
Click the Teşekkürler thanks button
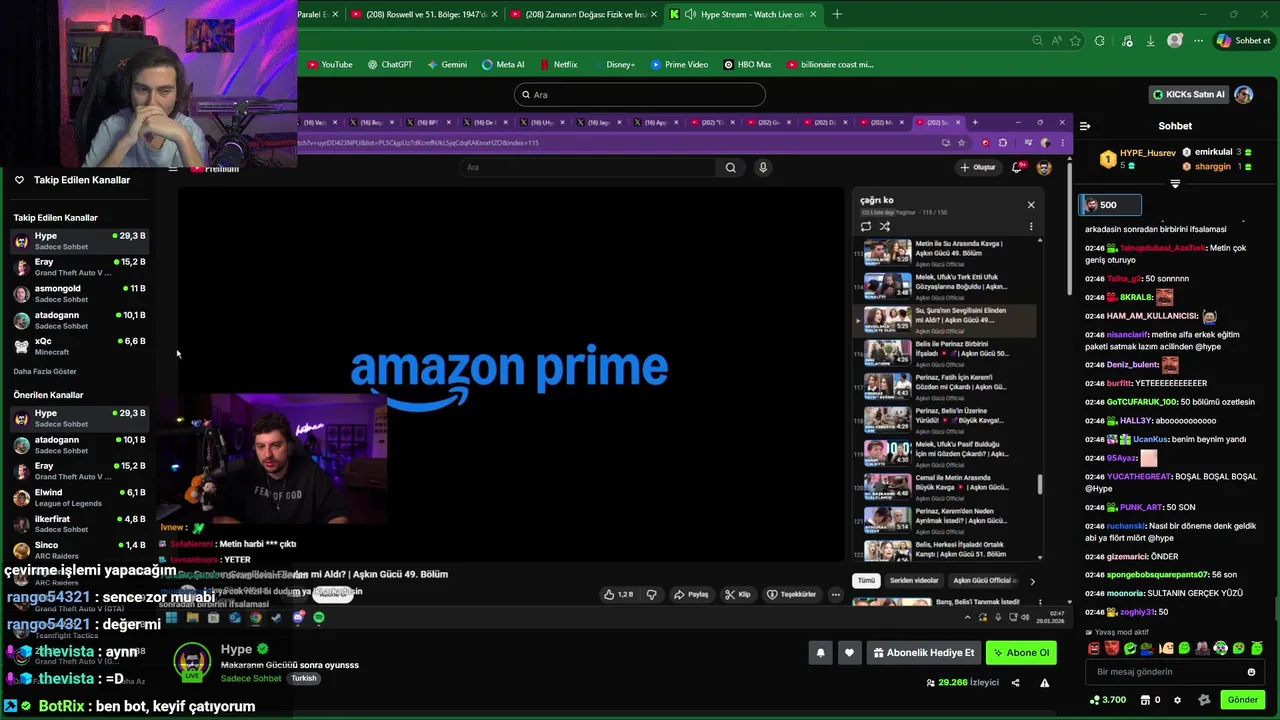point(792,594)
